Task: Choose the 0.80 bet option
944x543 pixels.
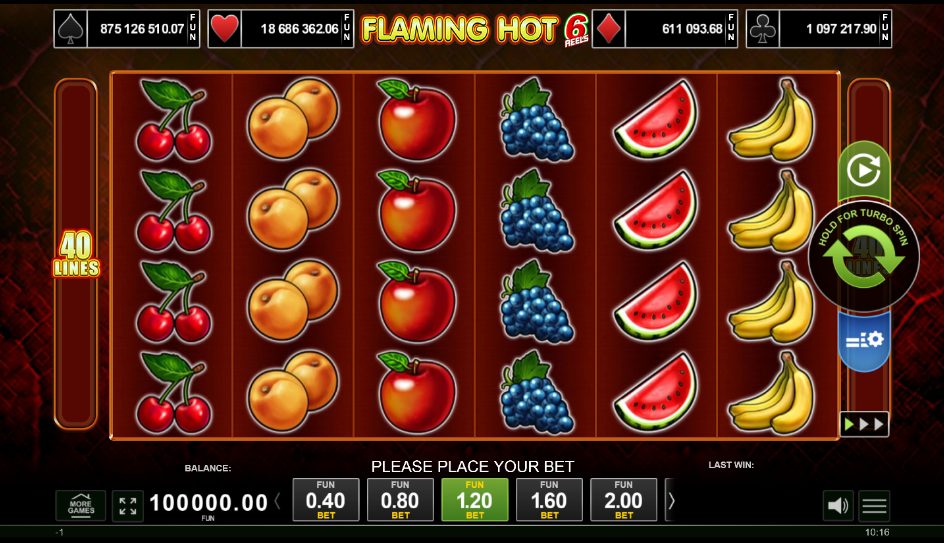Action: tap(400, 500)
